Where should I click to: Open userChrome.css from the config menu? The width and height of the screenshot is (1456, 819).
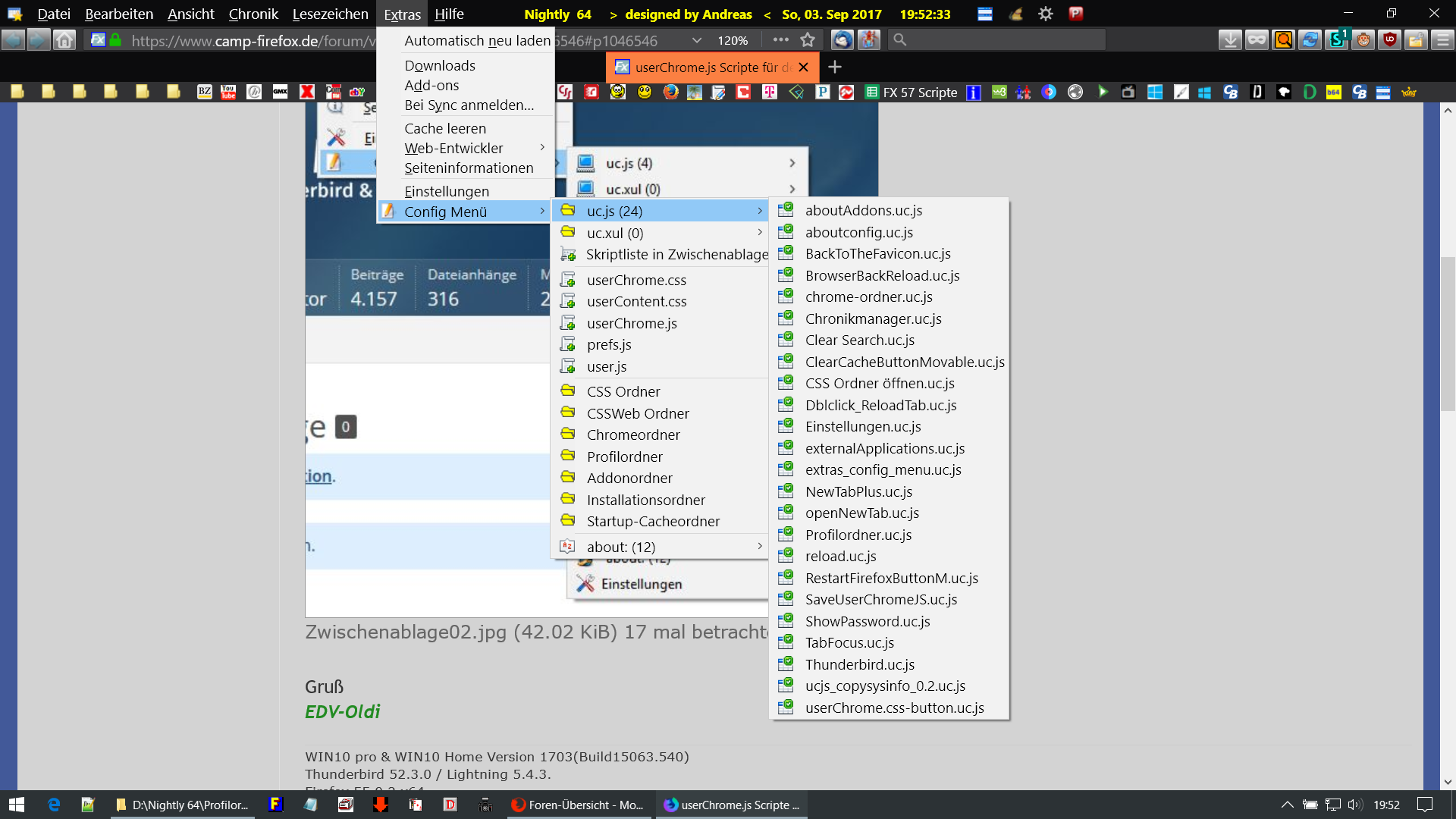(636, 280)
